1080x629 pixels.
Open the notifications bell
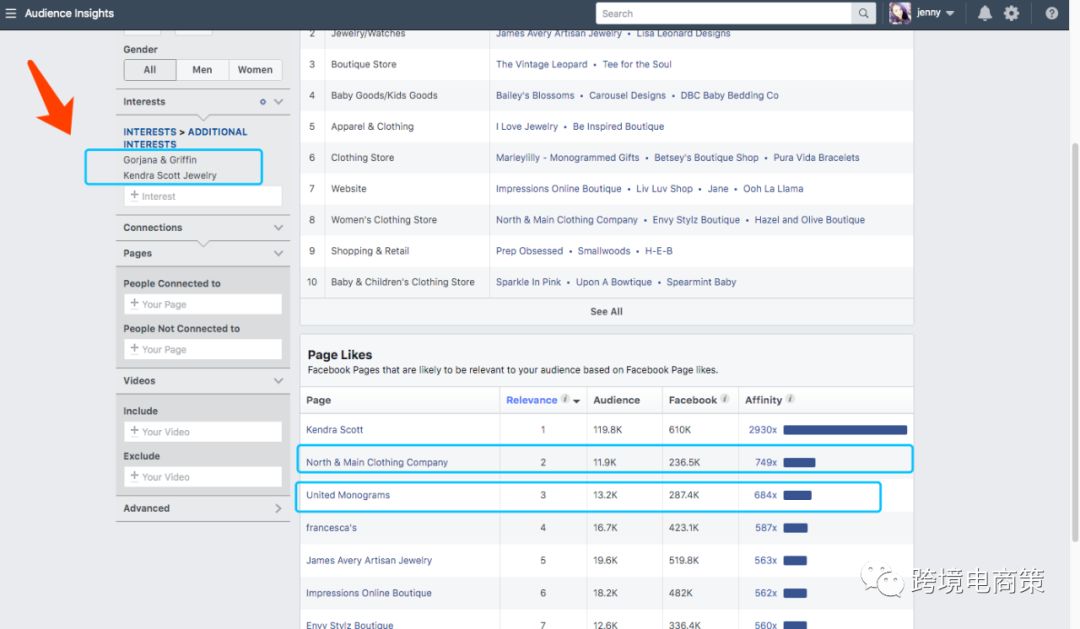(x=985, y=13)
